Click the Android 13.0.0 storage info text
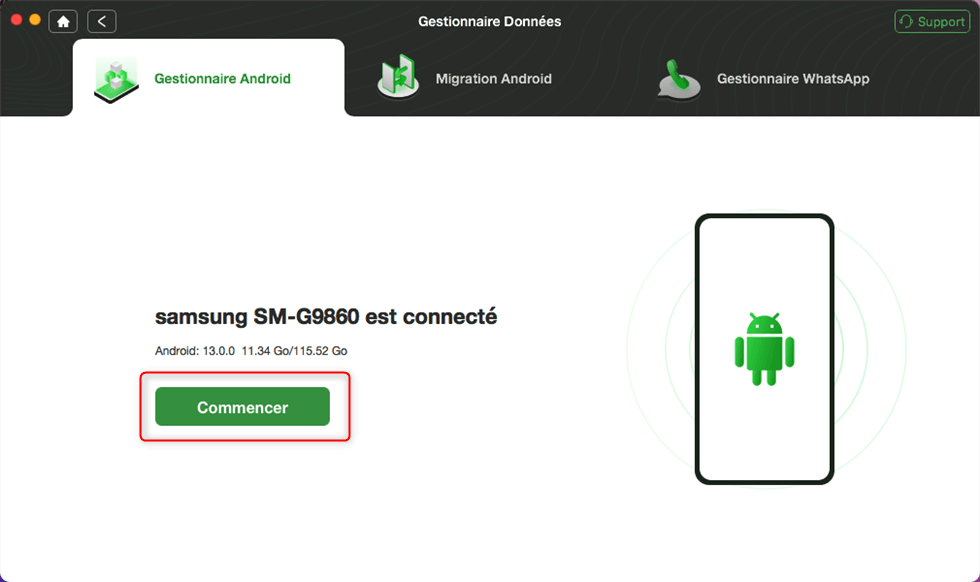 [251, 351]
